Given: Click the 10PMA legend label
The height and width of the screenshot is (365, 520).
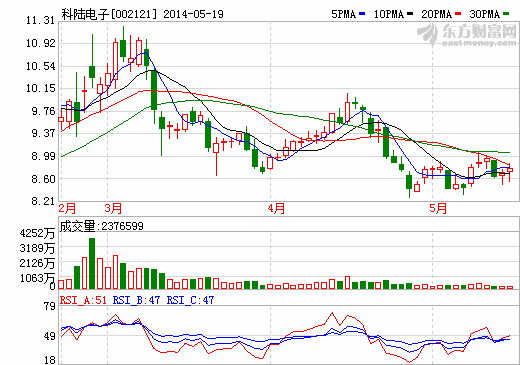Looking at the screenshot, I should pos(389,14).
